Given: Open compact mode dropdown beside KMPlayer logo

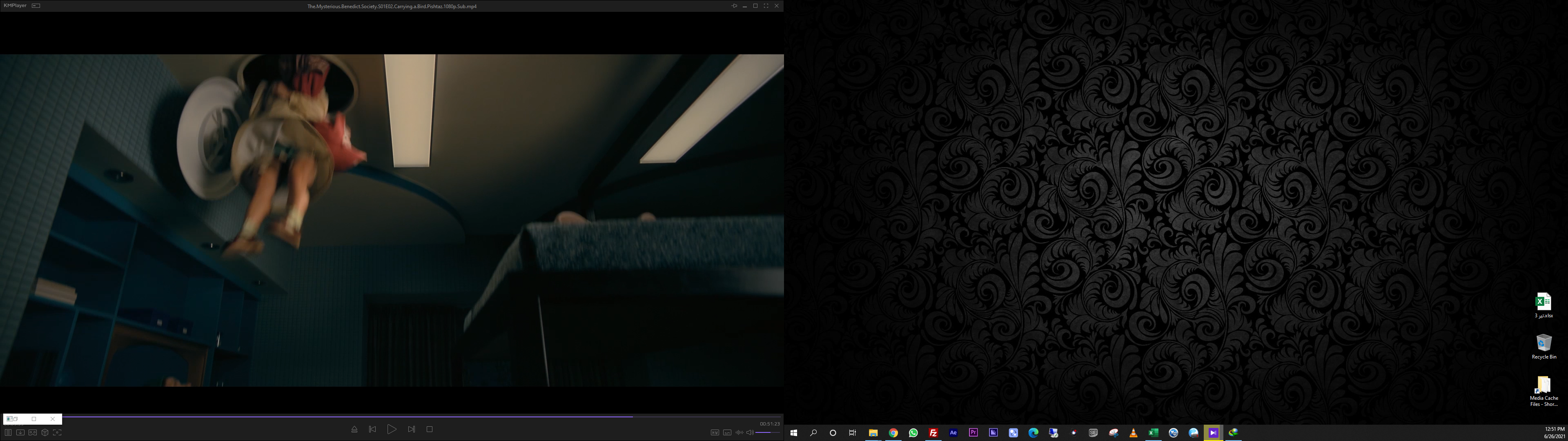Looking at the screenshot, I should click(x=36, y=5).
